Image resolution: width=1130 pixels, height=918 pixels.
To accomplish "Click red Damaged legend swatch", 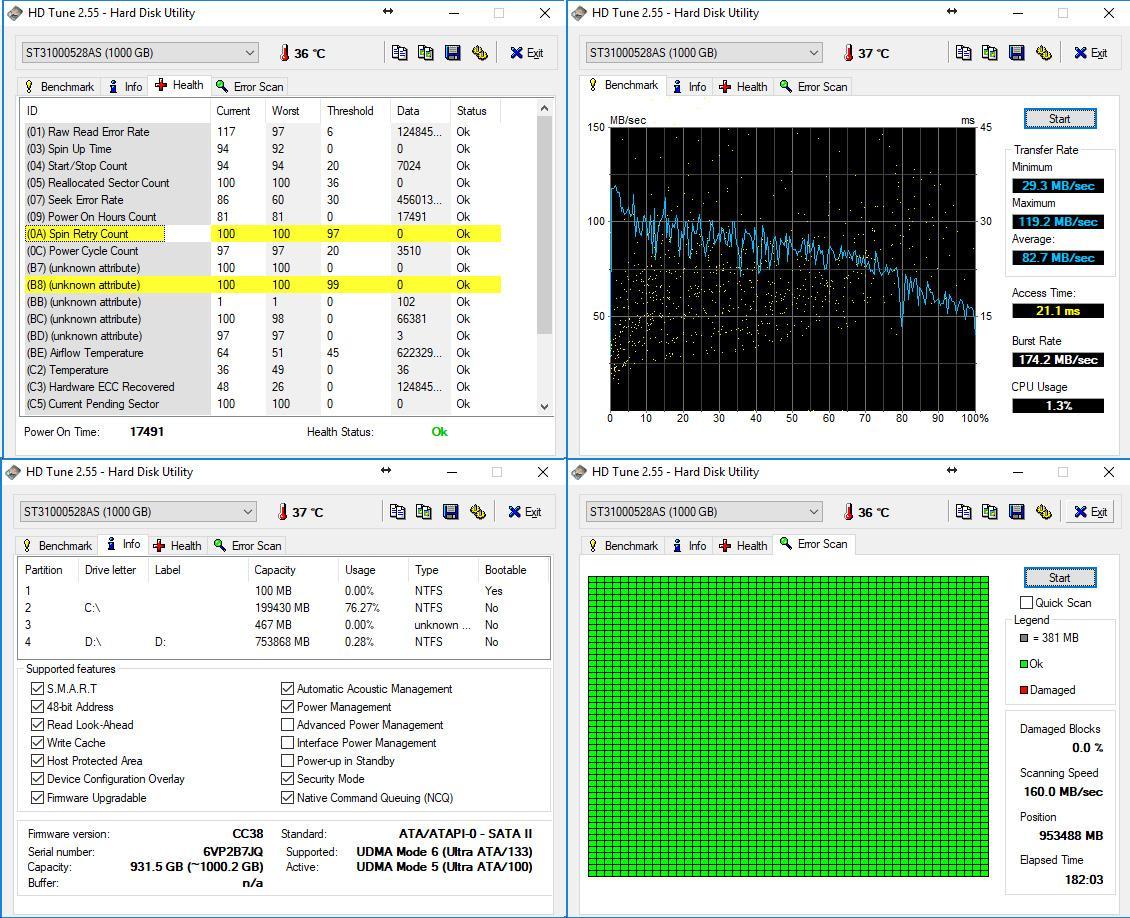I will 1024,690.
